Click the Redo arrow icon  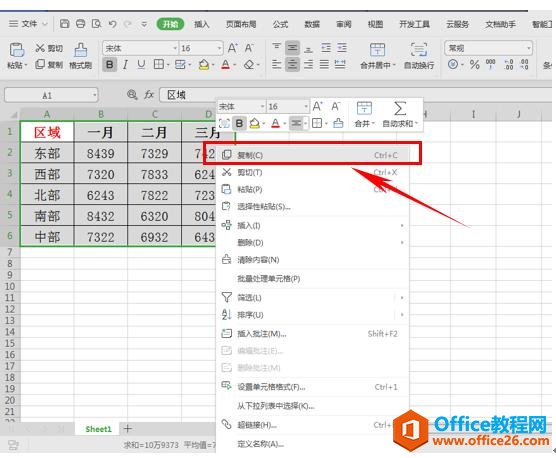point(127,24)
